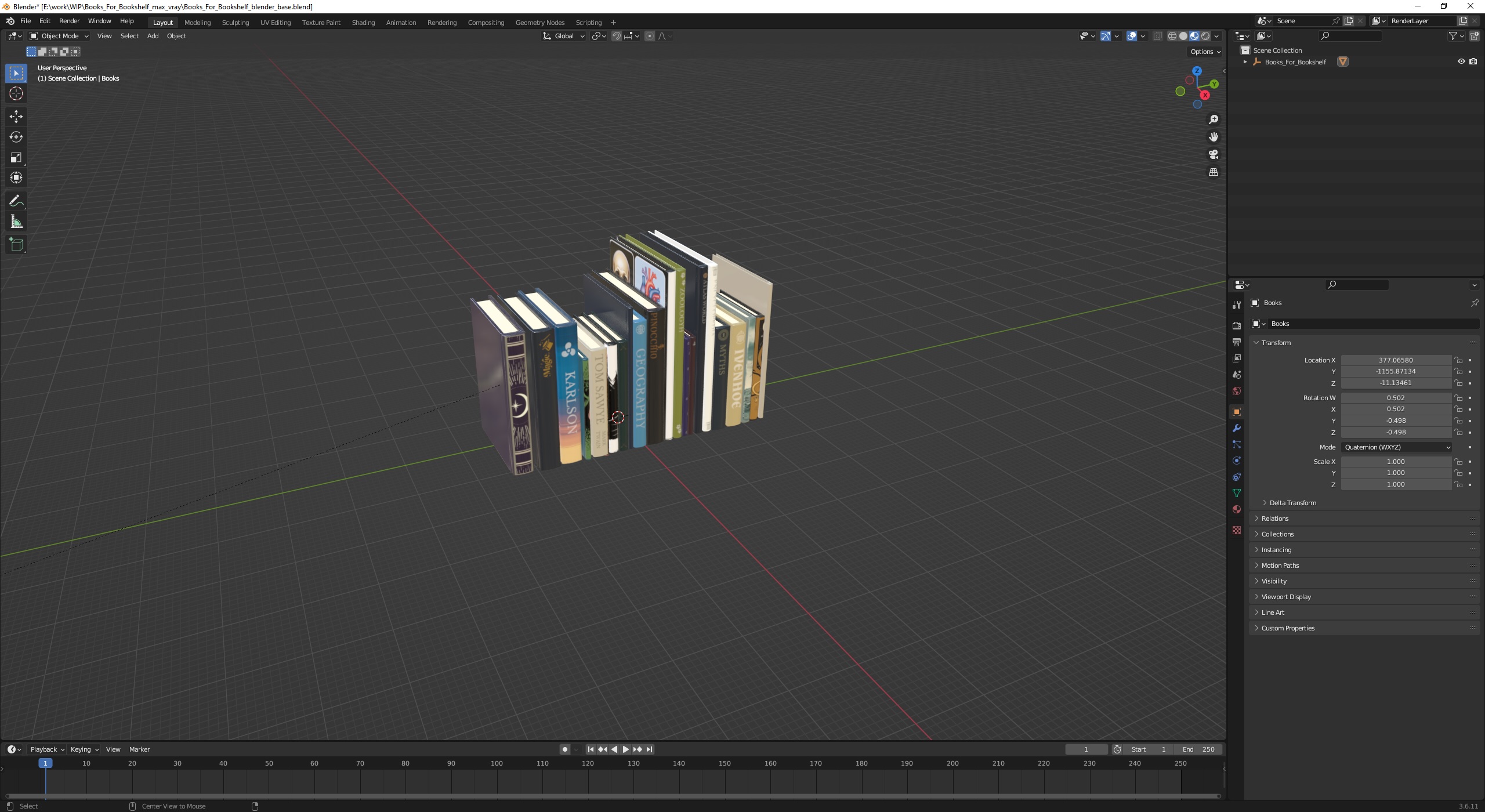Open the World properties tab

tap(1236, 390)
